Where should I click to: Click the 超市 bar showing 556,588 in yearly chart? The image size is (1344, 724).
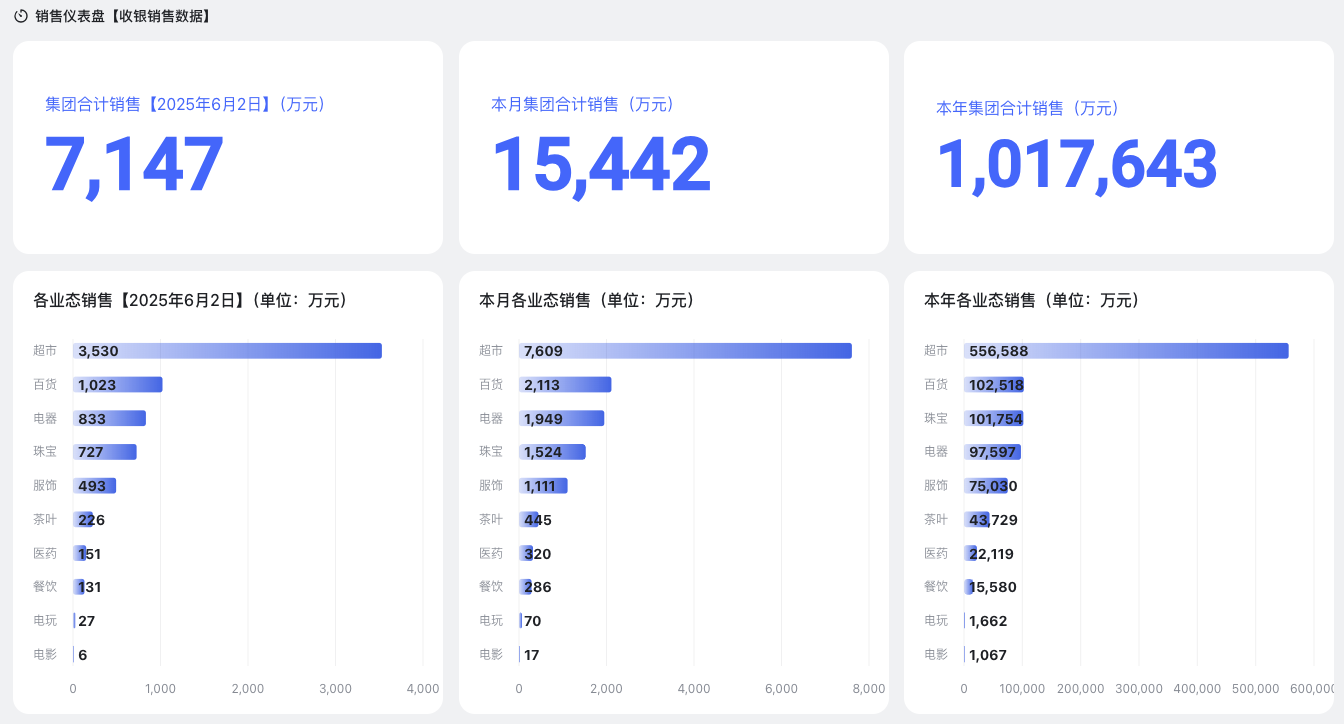[x=1126, y=351]
